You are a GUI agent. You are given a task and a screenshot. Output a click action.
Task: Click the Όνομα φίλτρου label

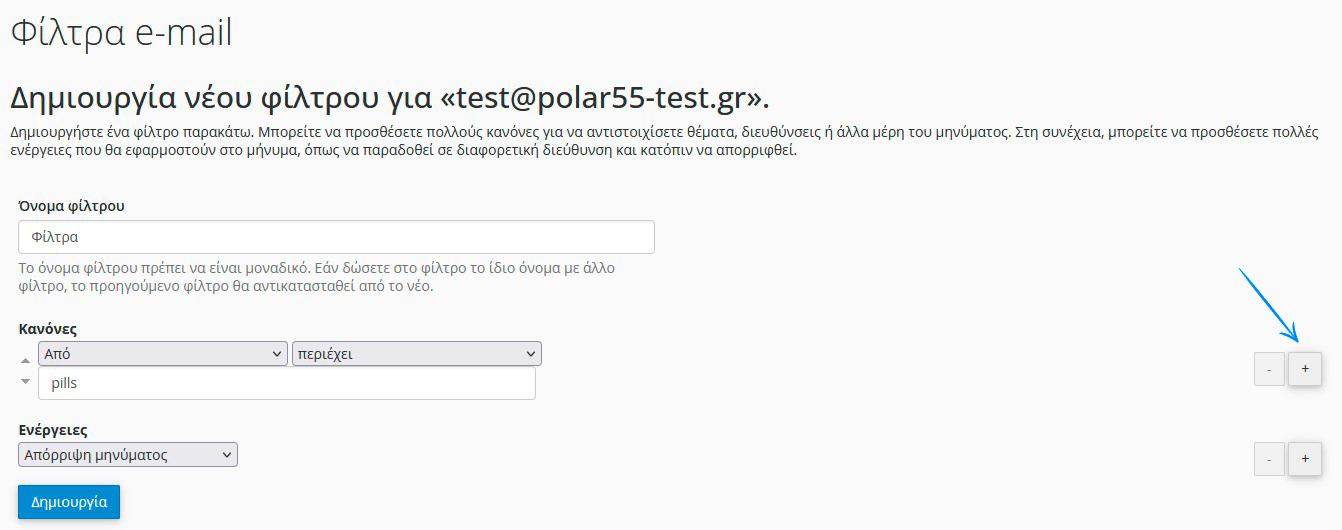[x=71, y=206]
